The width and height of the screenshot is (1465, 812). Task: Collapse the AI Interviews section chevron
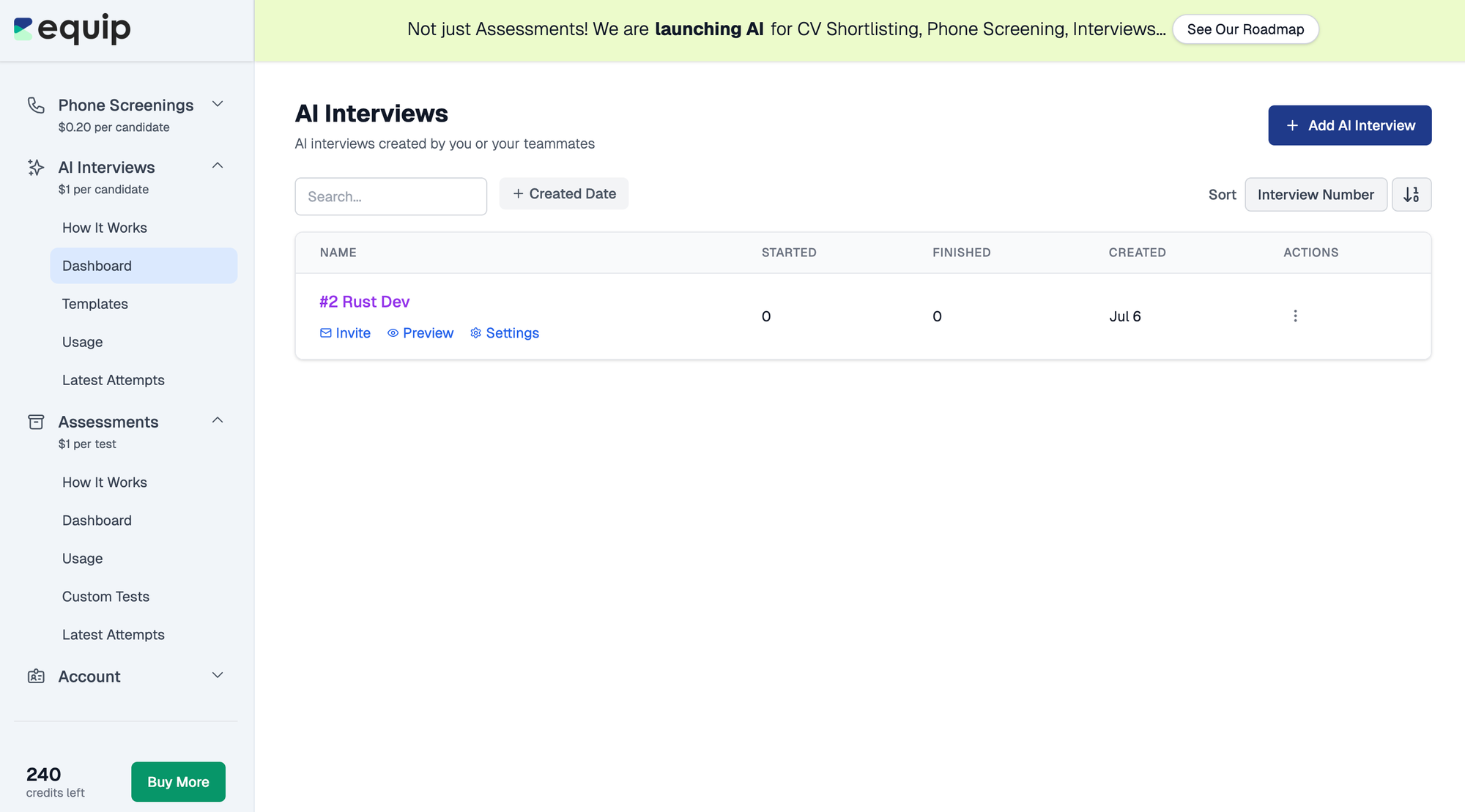218,166
